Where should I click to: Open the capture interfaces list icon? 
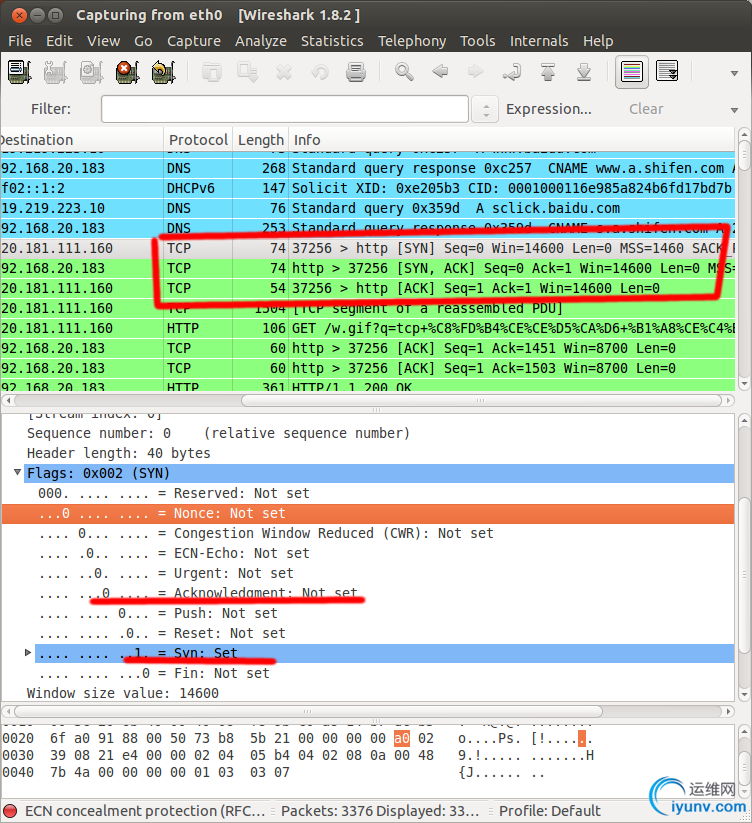pos(20,72)
